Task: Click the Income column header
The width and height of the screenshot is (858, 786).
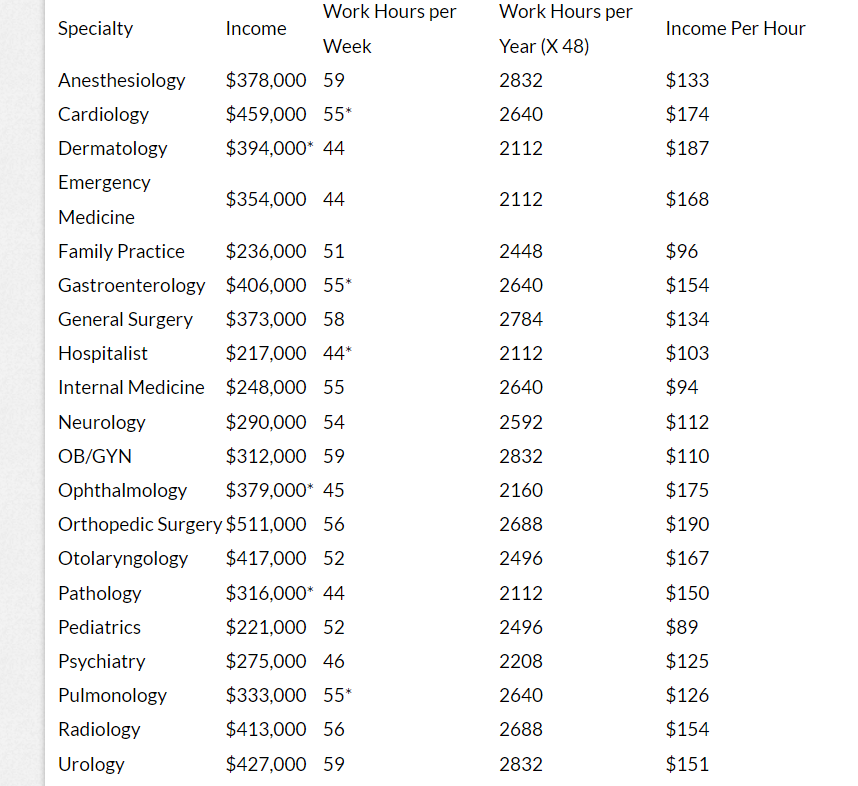Action: tap(256, 29)
